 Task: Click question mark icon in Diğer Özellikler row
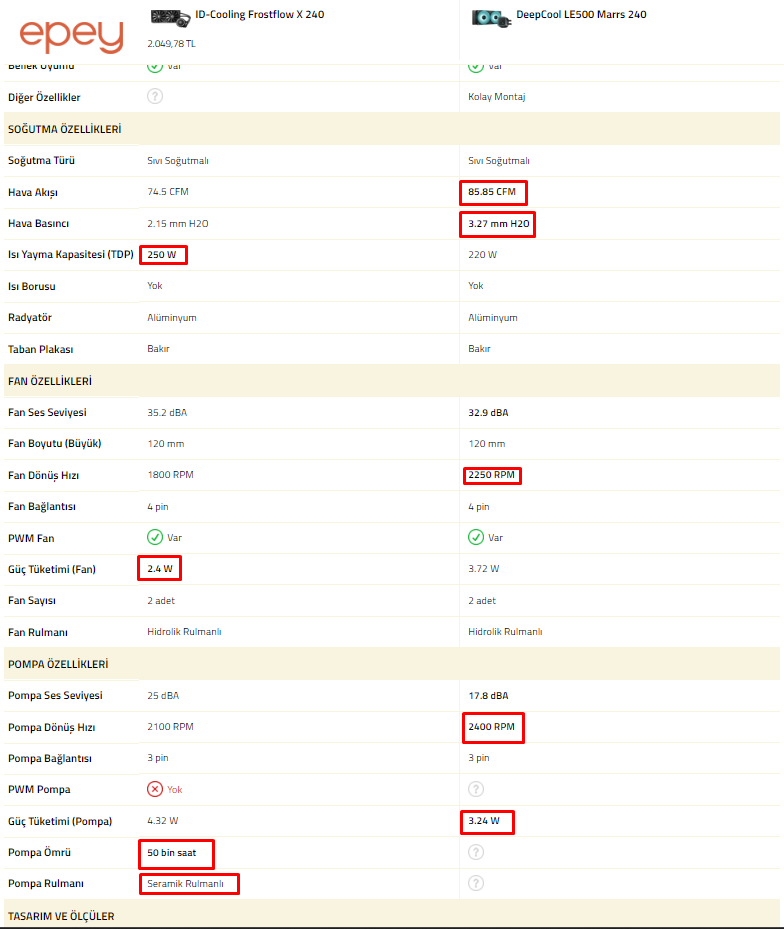pos(155,96)
